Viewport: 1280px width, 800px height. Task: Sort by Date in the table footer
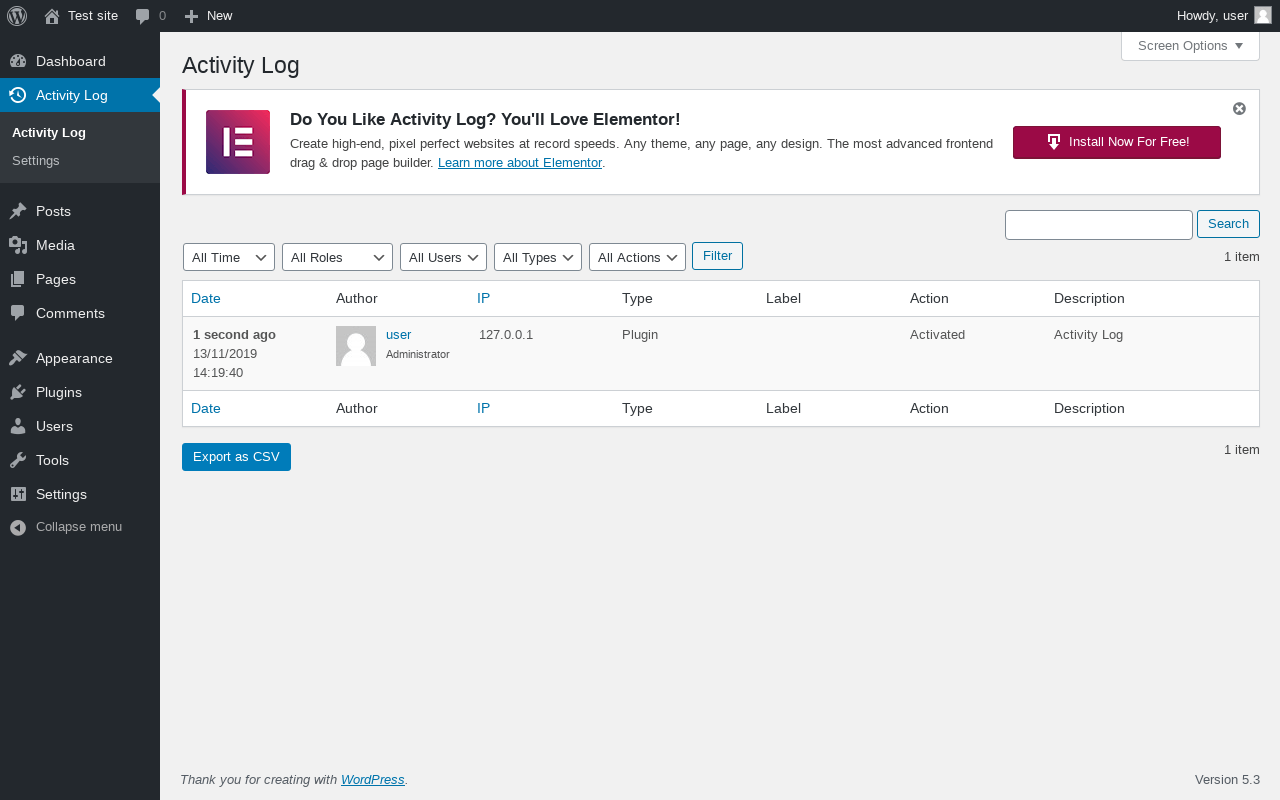206,408
